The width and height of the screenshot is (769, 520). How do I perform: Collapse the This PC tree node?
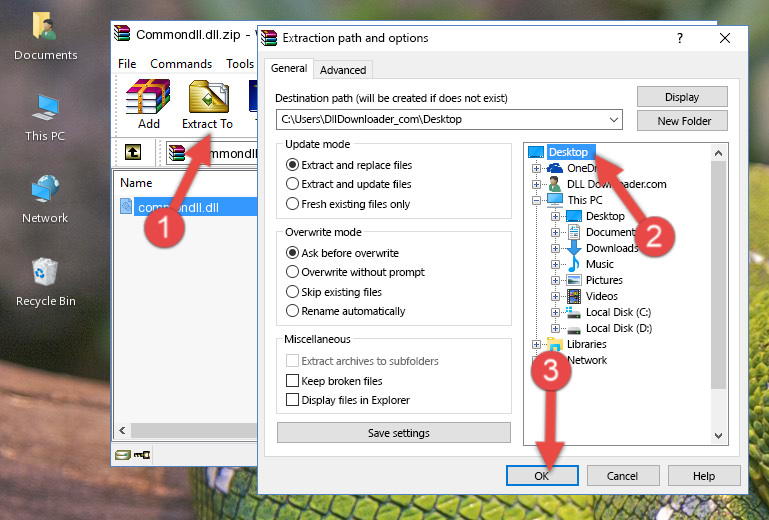pyautogui.click(x=536, y=200)
